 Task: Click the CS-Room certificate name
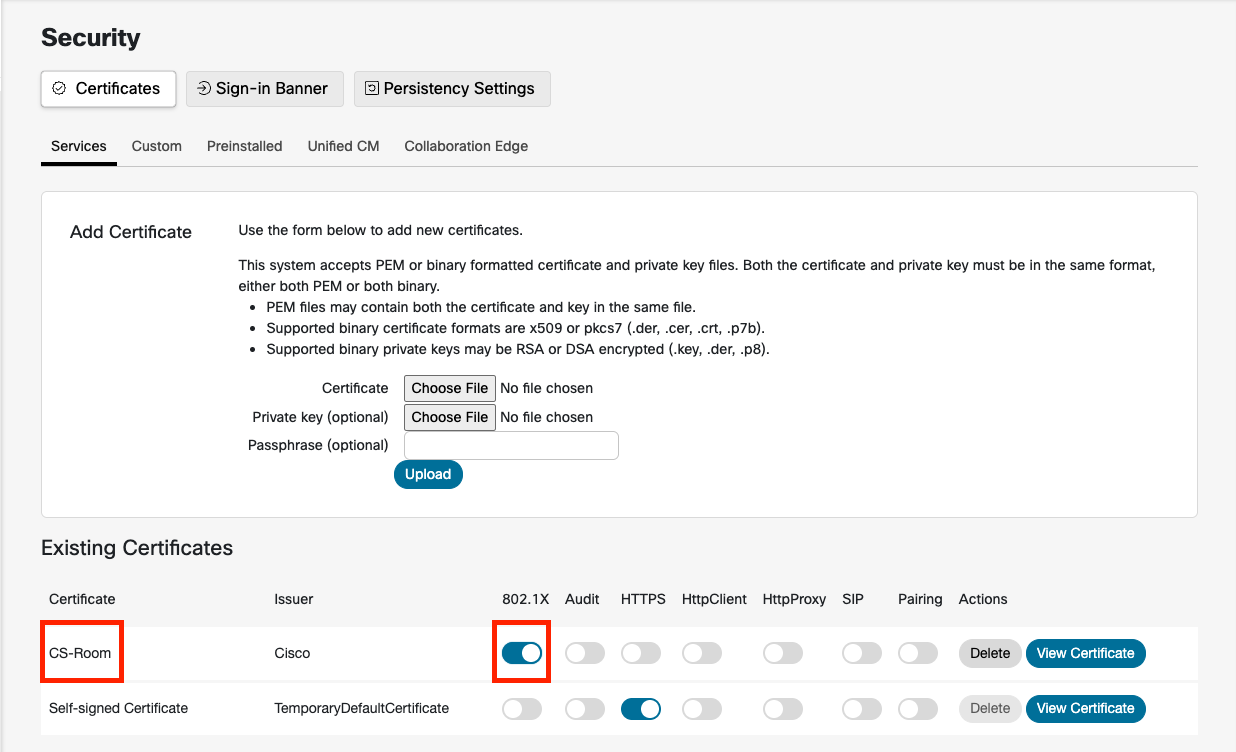coord(80,653)
